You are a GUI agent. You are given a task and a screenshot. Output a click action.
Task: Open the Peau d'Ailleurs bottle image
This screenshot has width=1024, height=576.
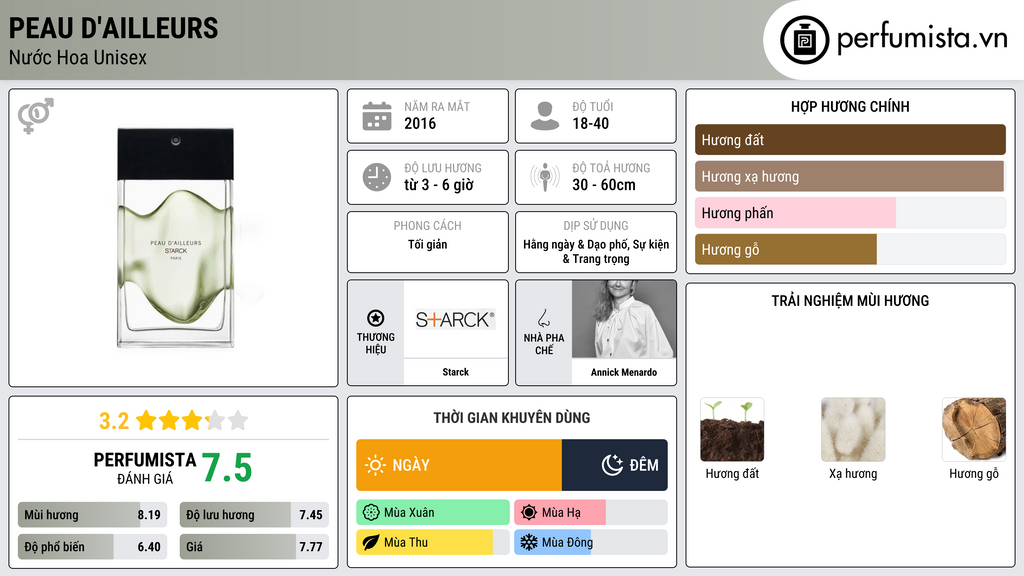click(x=175, y=238)
